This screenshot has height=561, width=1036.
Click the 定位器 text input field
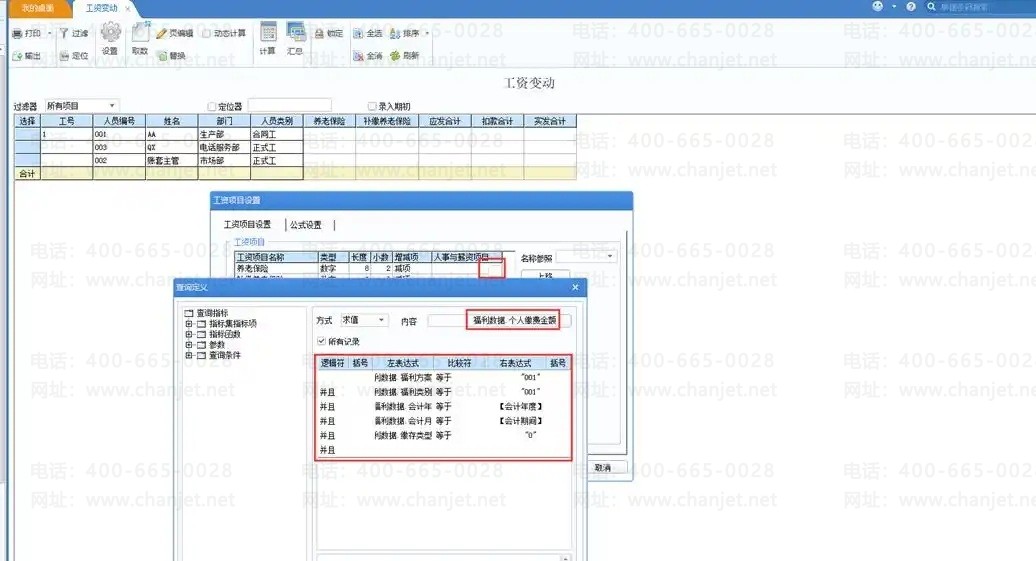(x=289, y=105)
